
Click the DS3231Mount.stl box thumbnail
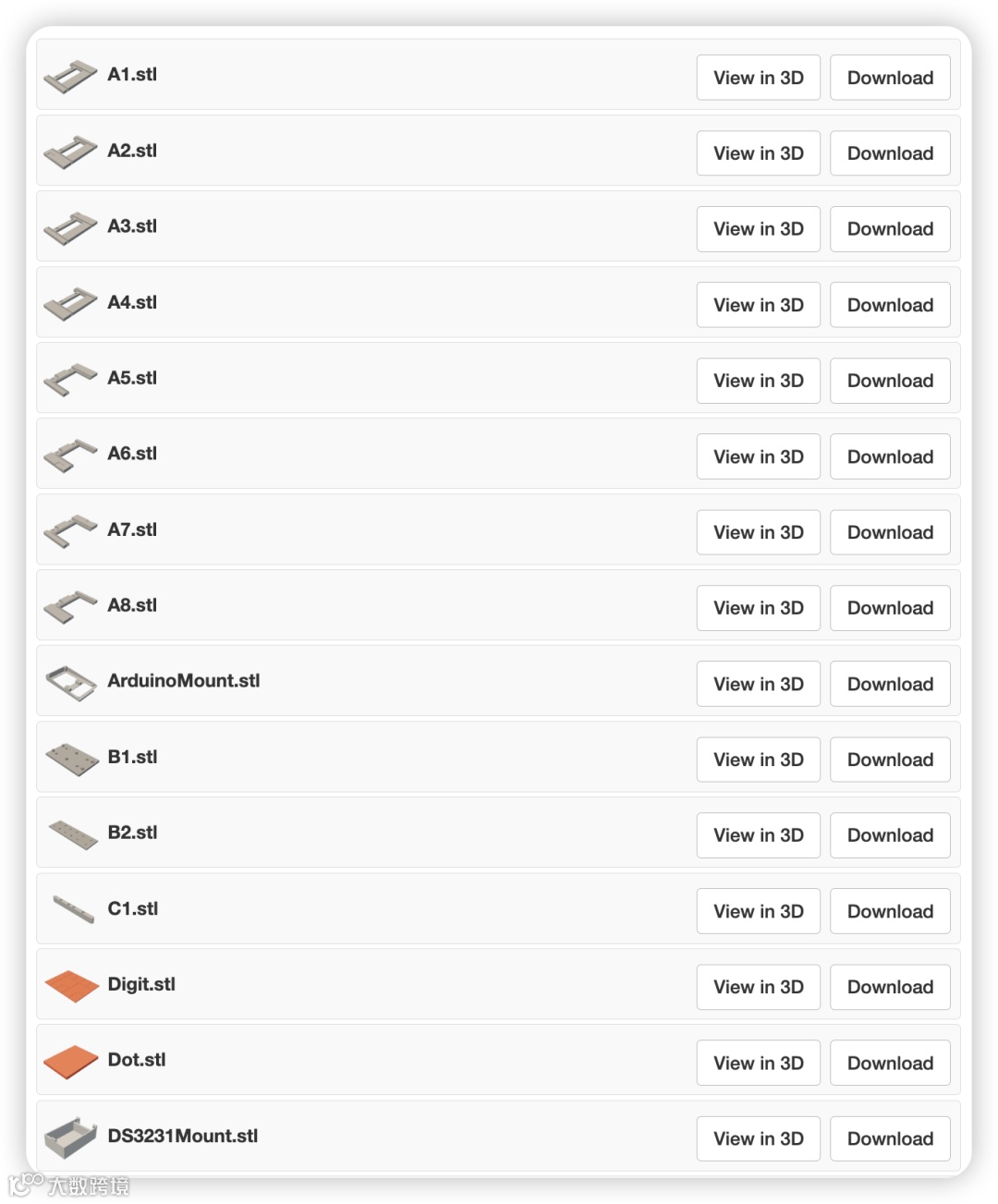click(x=71, y=1137)
